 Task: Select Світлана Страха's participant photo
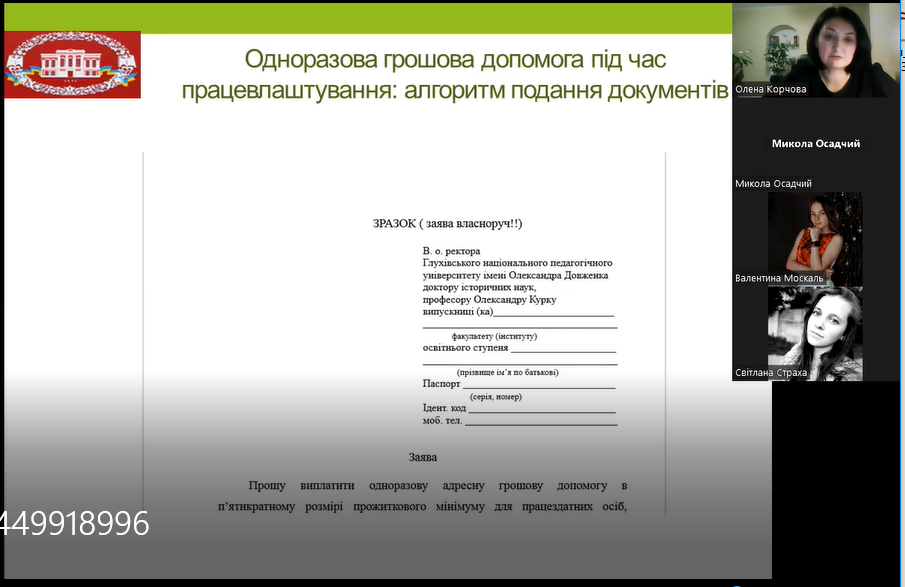click(x=815, y=334)
